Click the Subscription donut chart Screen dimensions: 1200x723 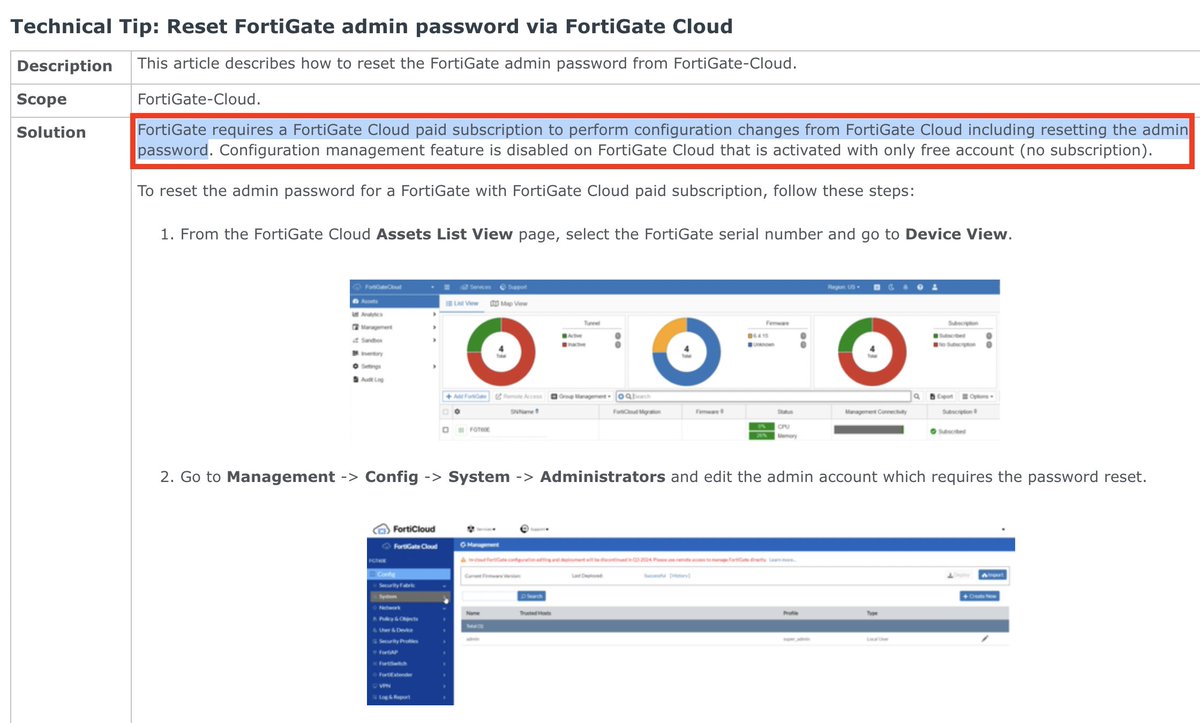point(872,352)
